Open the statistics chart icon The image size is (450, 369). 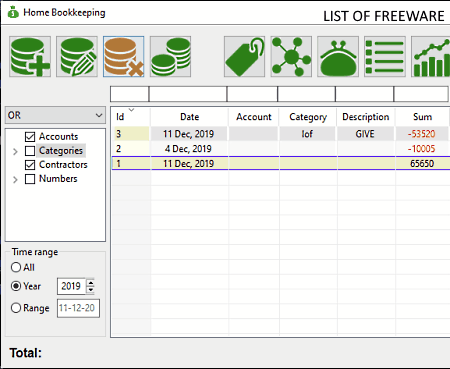coord(431,57)
